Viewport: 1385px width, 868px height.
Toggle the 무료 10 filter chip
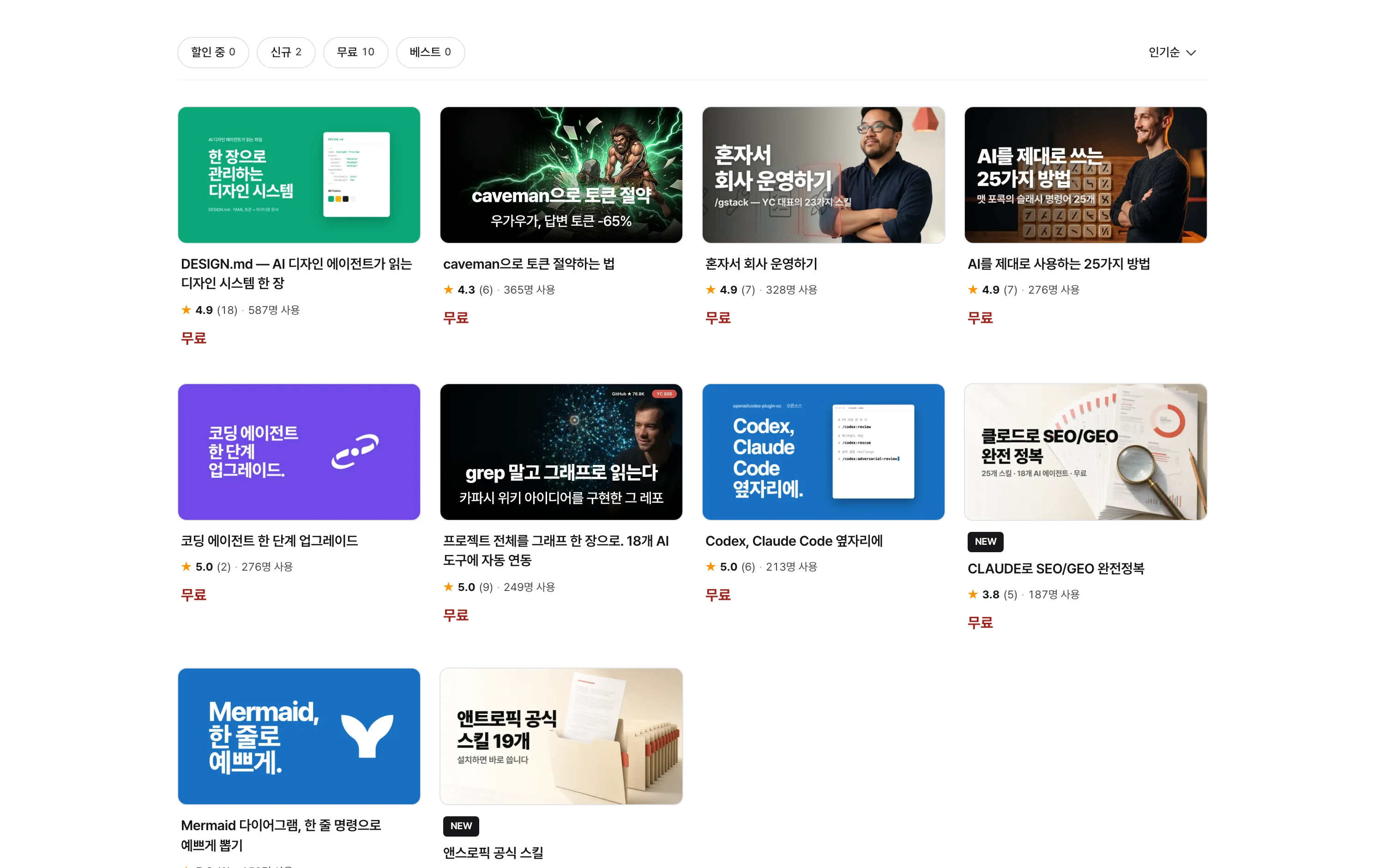pyautogui.click(x=355, y=52)
